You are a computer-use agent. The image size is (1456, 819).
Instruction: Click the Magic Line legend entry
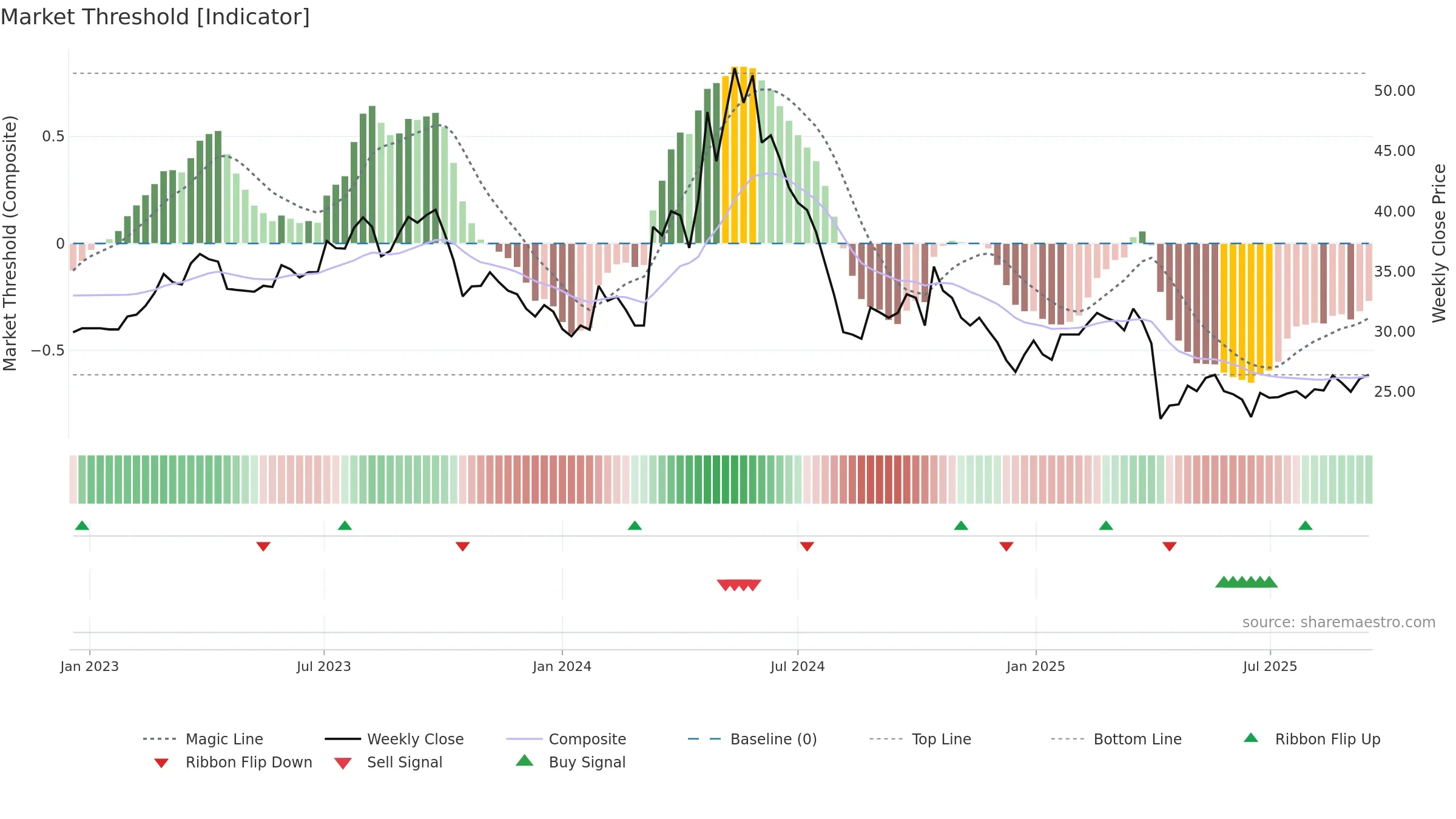point(203,739)
